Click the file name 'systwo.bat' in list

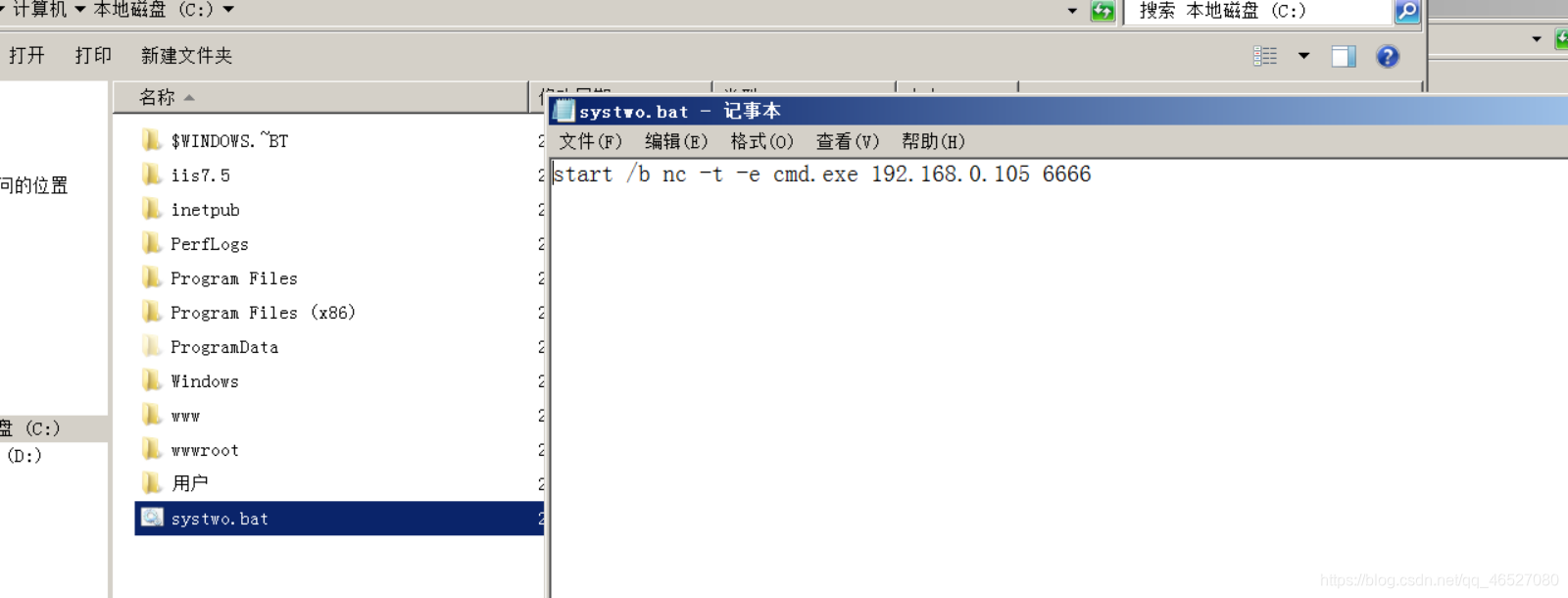pyautogui.click(x=220, y=519)
